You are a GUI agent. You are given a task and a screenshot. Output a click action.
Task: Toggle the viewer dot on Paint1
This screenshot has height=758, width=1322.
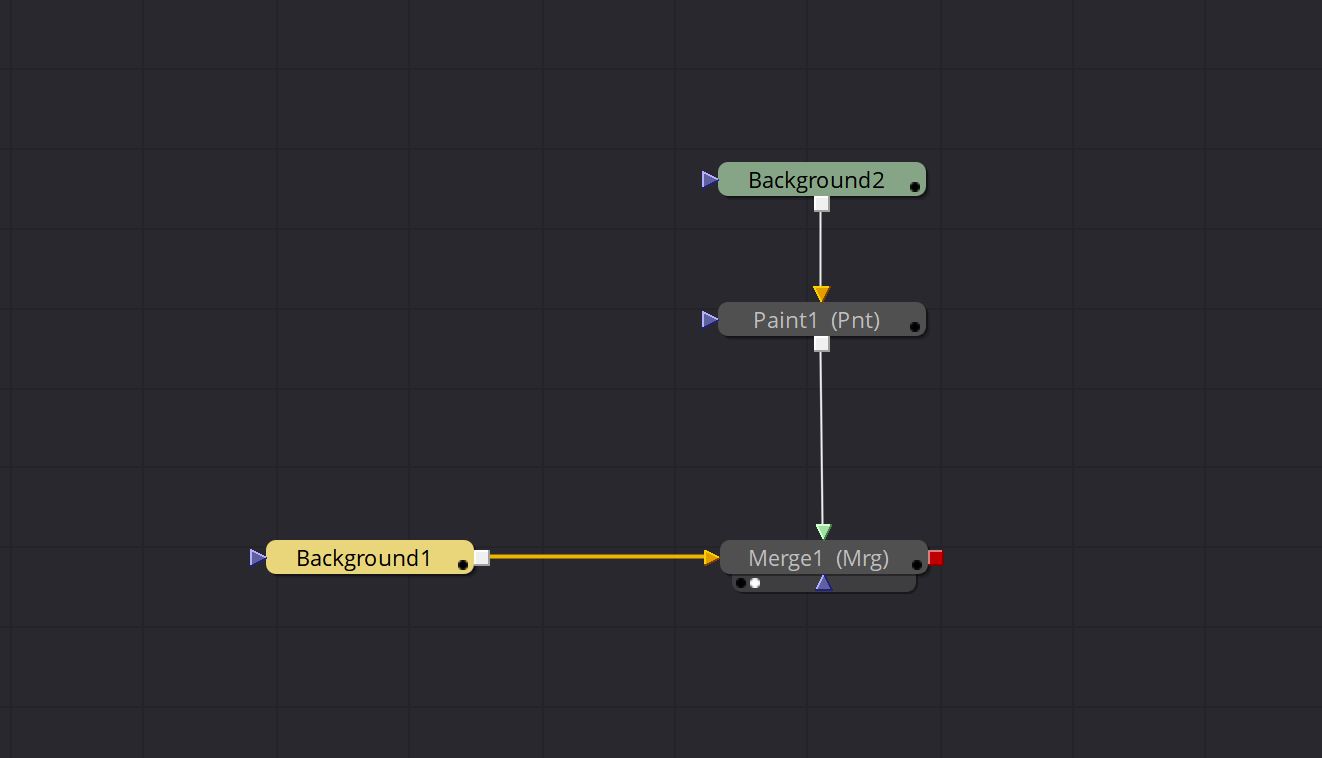[914, 327]
